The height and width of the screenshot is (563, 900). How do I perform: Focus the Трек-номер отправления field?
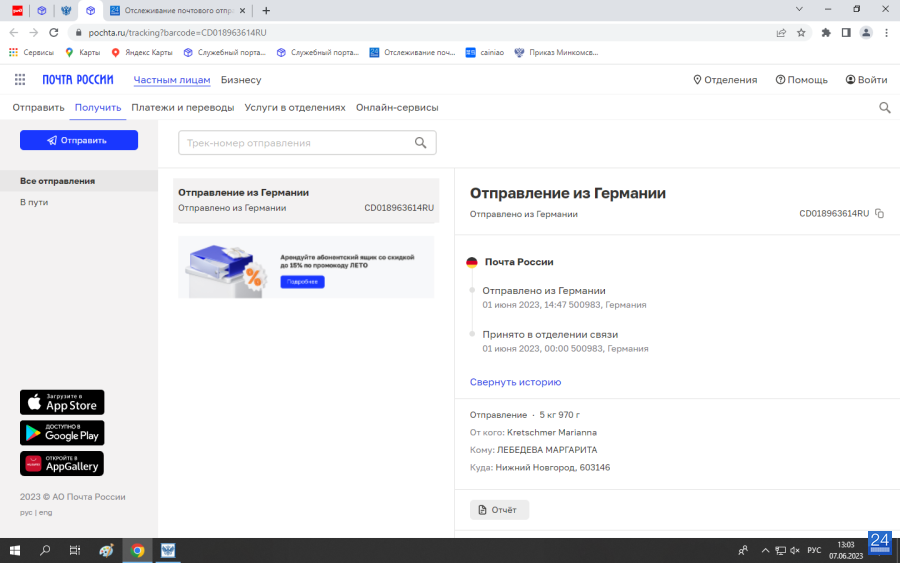point(307,143)
